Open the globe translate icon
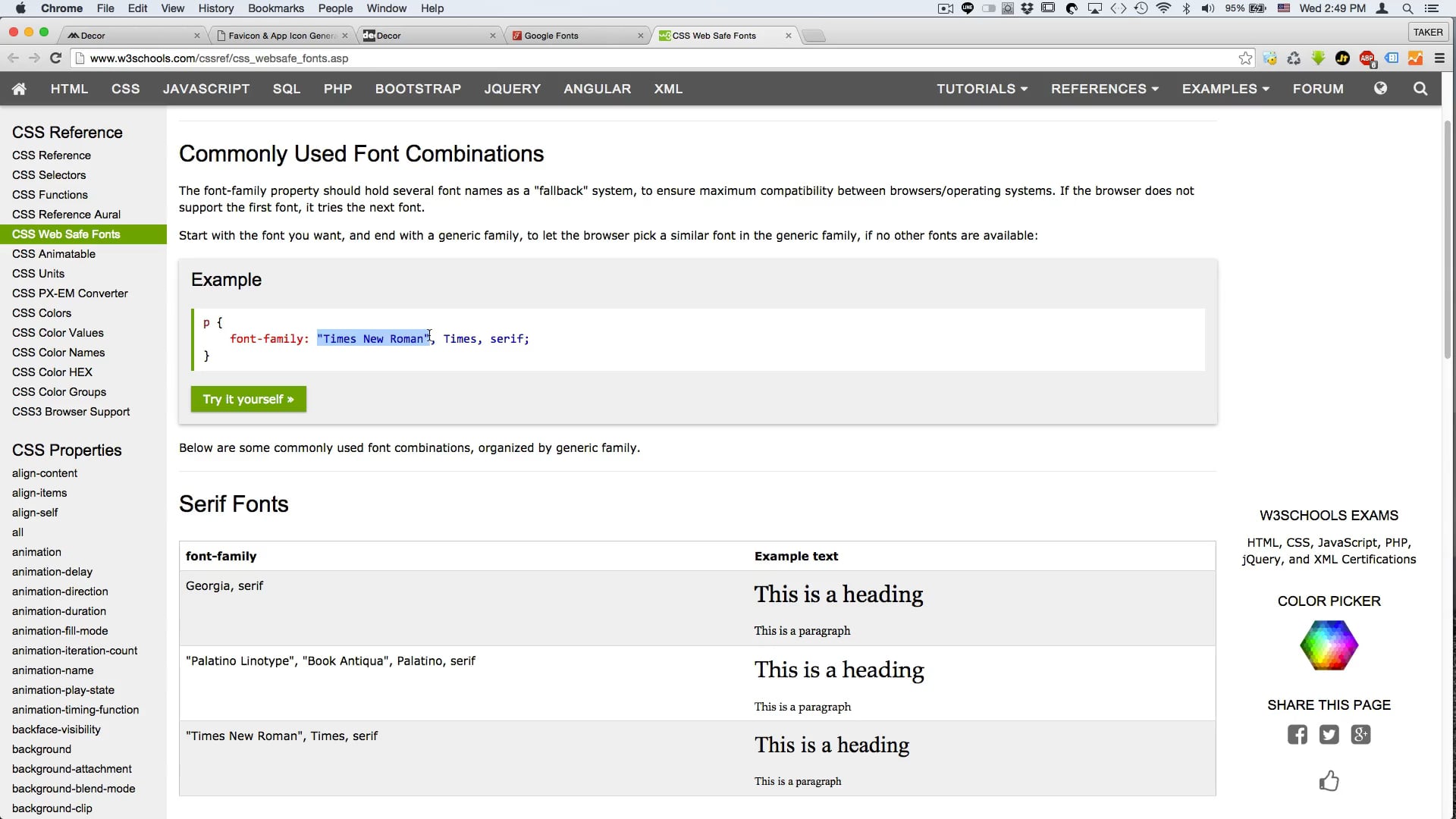 [1380, 89]
